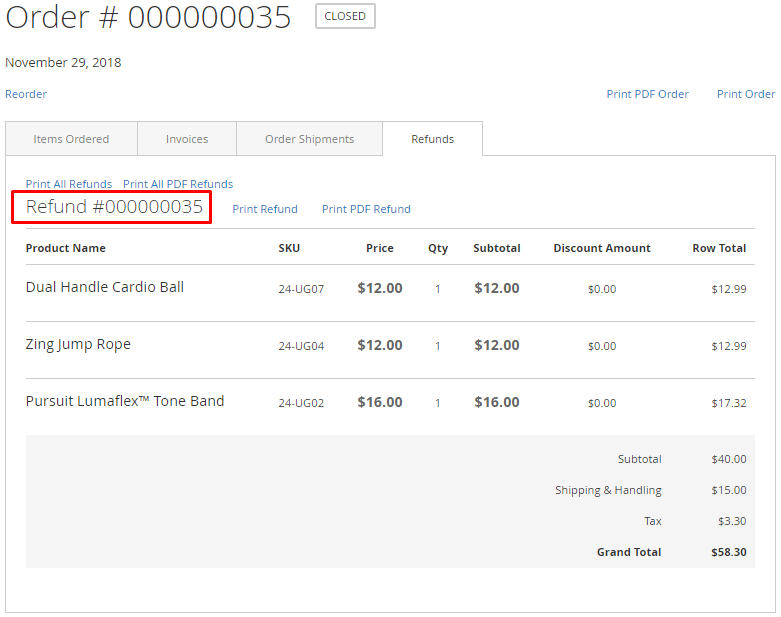Click the Grand Total amount $58.30
This screenshot has height=617, width=781.
[728, 552]
